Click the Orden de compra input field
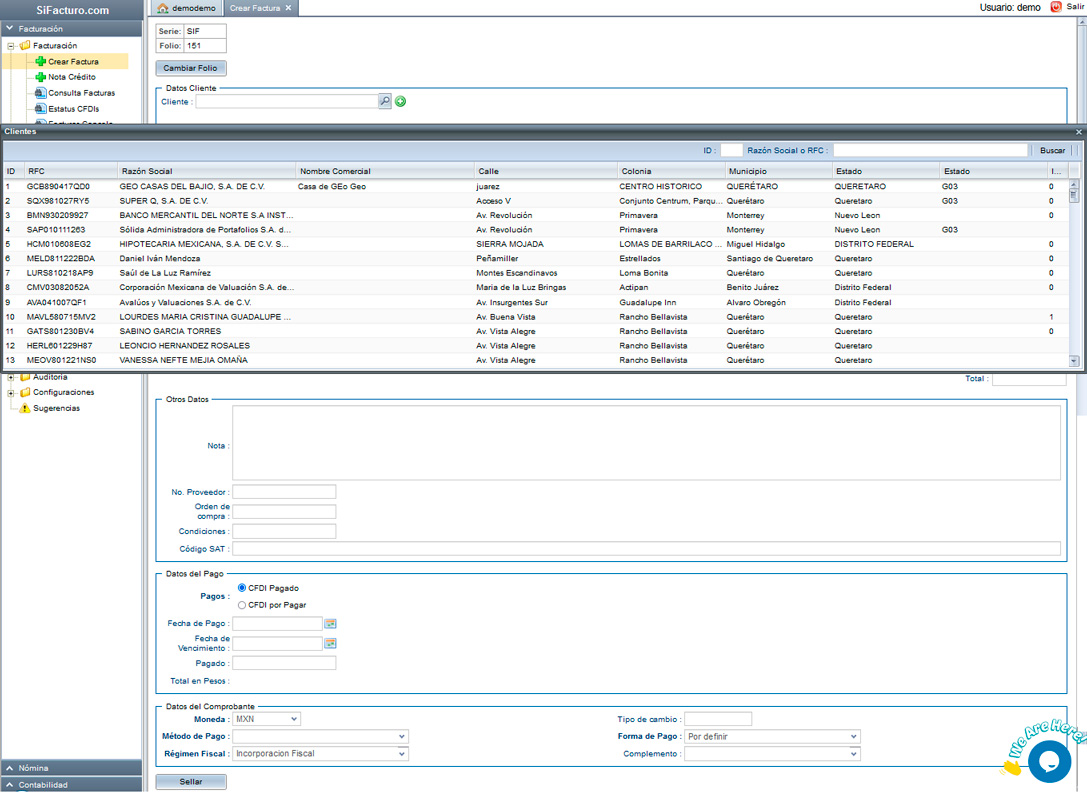This screenshot has width=1087, height=804. (284, 512)
